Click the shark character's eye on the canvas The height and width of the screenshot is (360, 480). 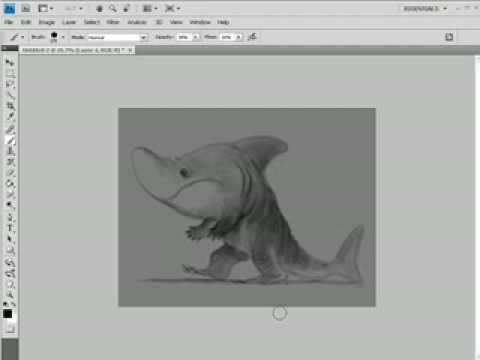click(x=184, y=172)
